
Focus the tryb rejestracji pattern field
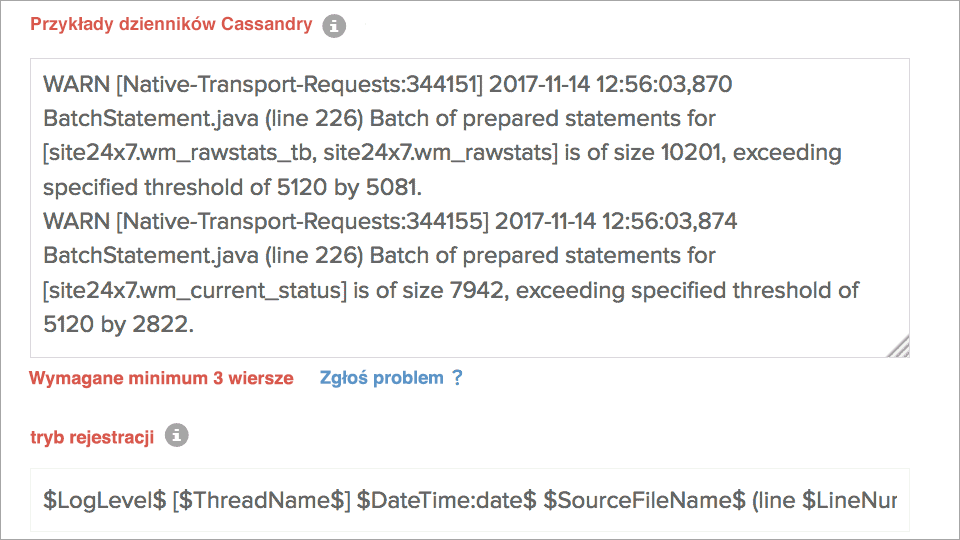pyautogui.click(x=469, y=499)
